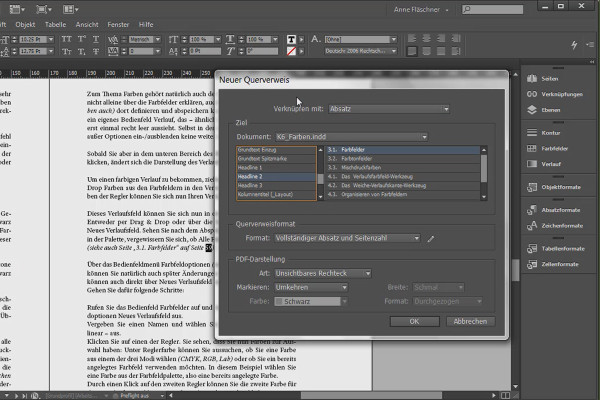Open the screen mode icon dropdown
Viewport: 600px width, 400px height.
pos(42,9)
